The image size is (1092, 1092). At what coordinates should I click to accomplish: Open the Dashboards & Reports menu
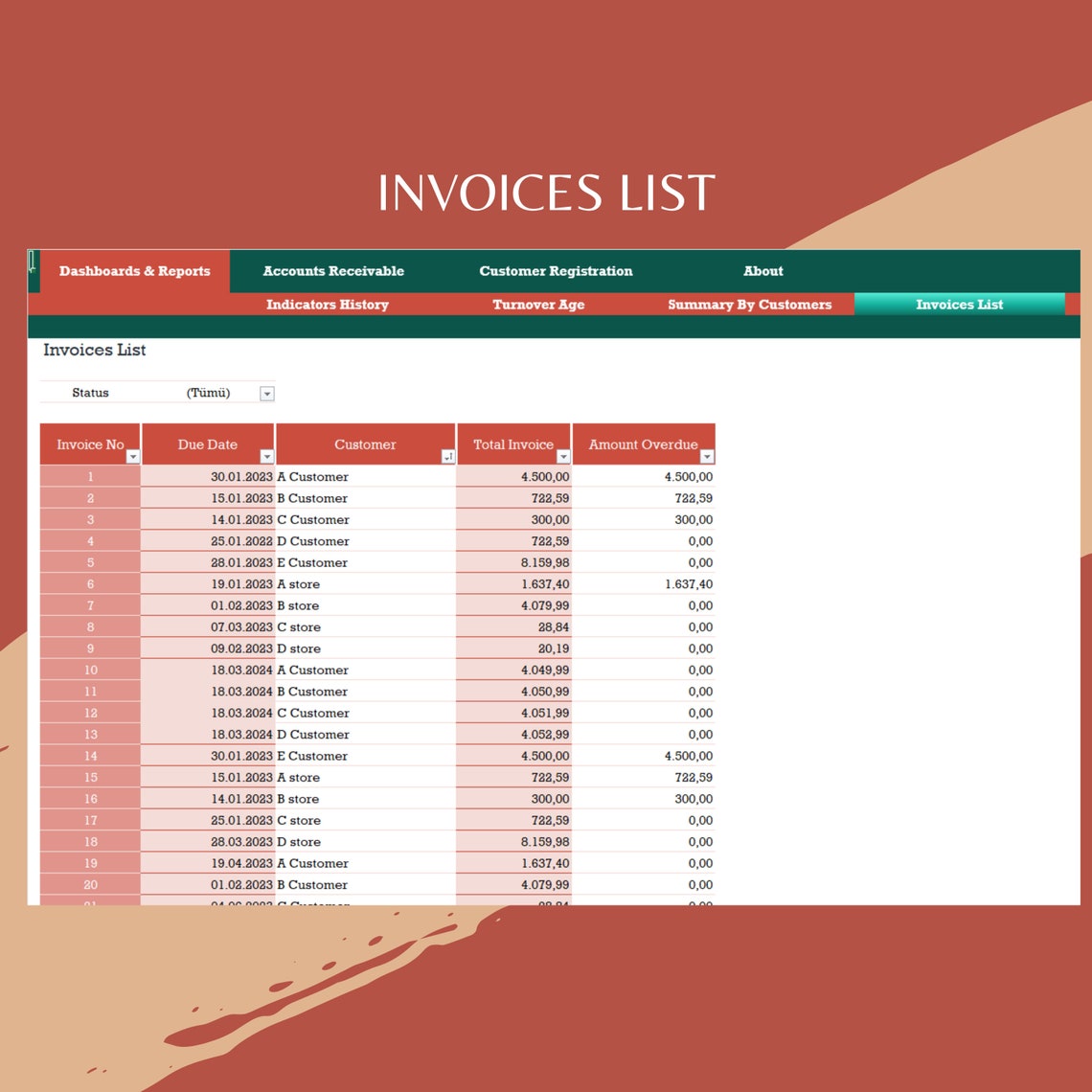click(134, 271)
